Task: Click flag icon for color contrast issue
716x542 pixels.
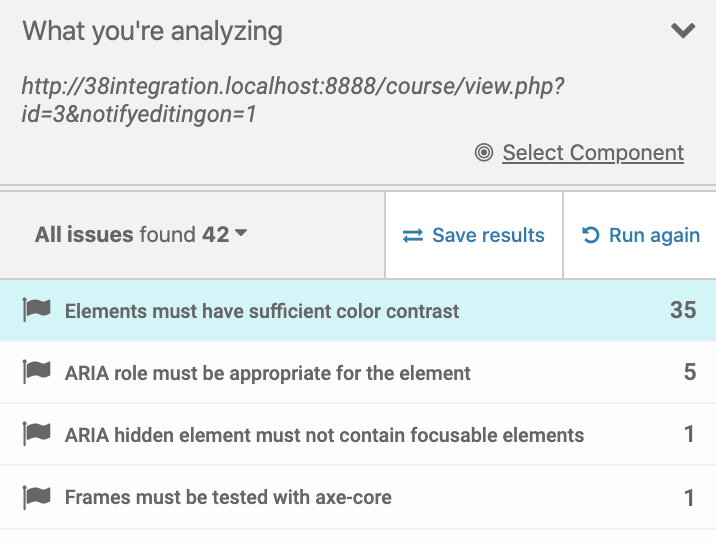Action: click(37, 310)
